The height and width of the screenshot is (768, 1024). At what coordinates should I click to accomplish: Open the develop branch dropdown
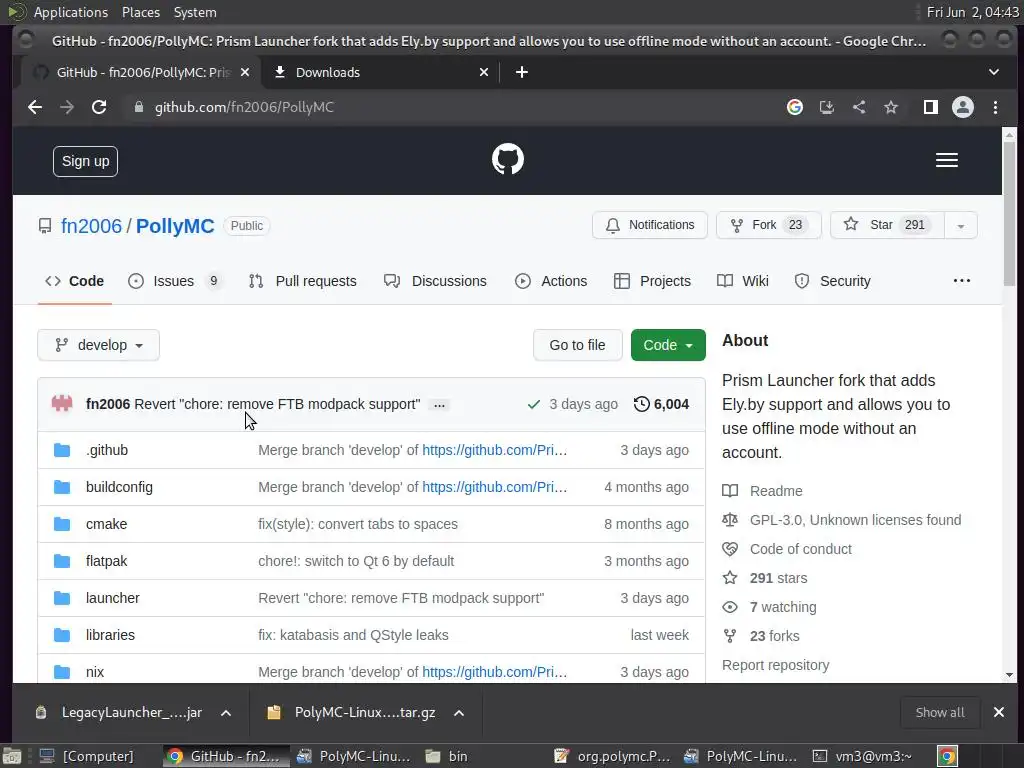(99, 345)
